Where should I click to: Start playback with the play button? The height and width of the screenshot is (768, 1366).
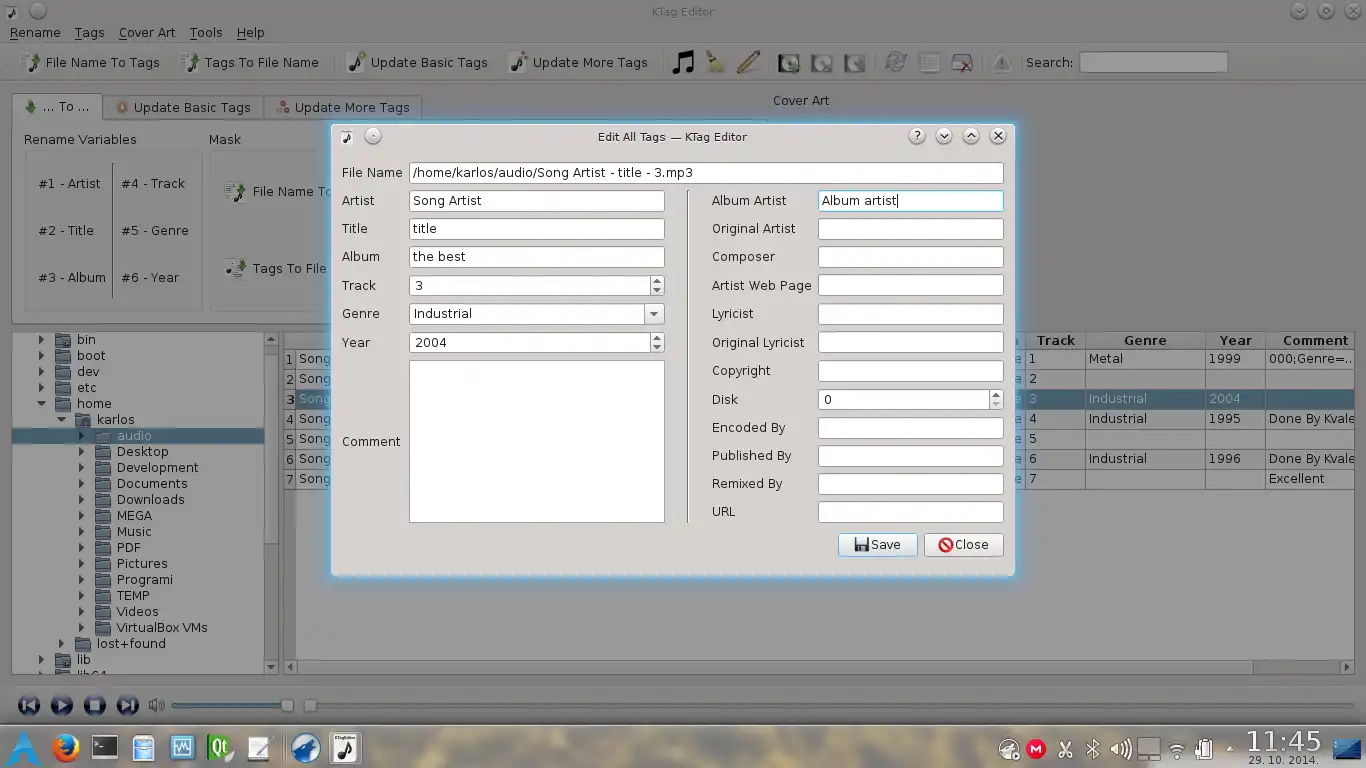(x=61, y=705)
